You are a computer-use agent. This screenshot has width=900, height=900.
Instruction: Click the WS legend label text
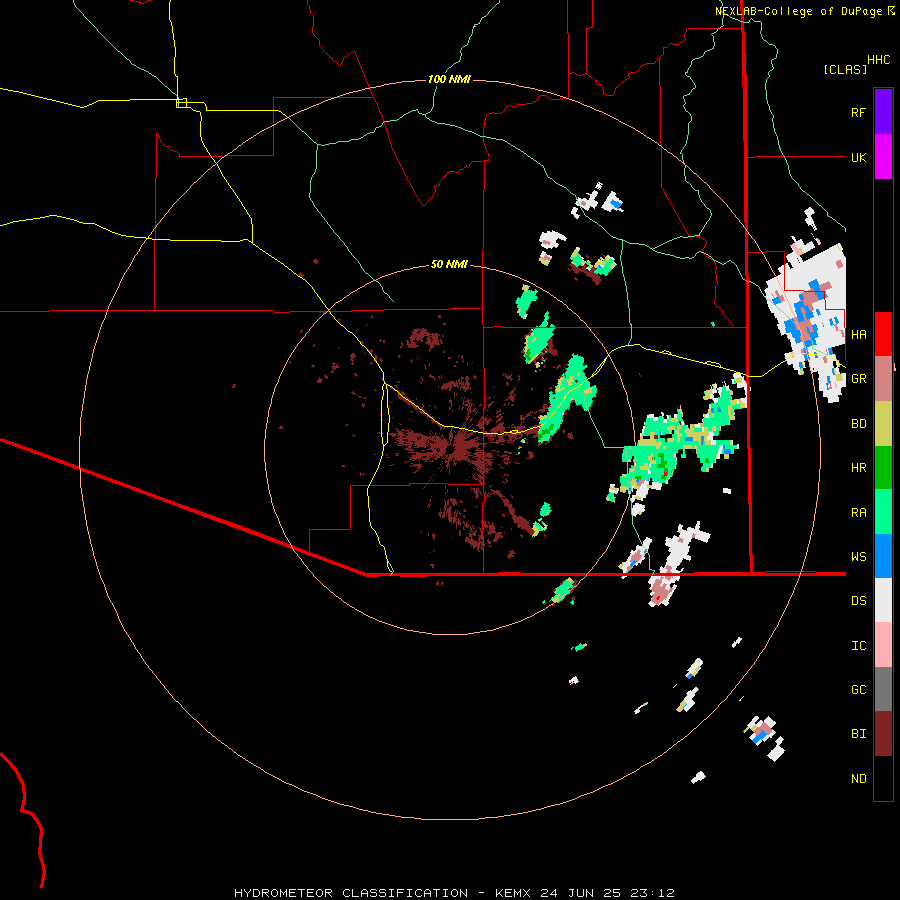[x=858, y=556]
